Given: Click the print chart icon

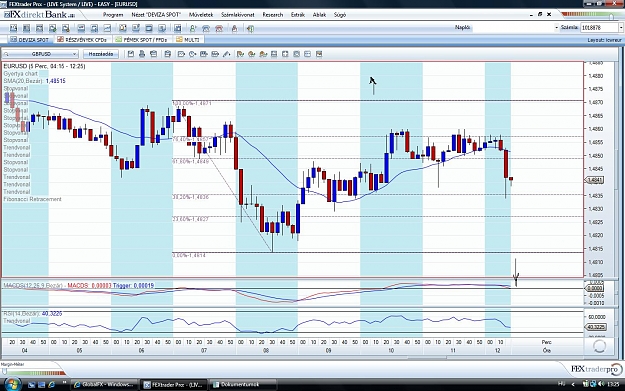Looking at the screenshot, I should tap(142, 54).
